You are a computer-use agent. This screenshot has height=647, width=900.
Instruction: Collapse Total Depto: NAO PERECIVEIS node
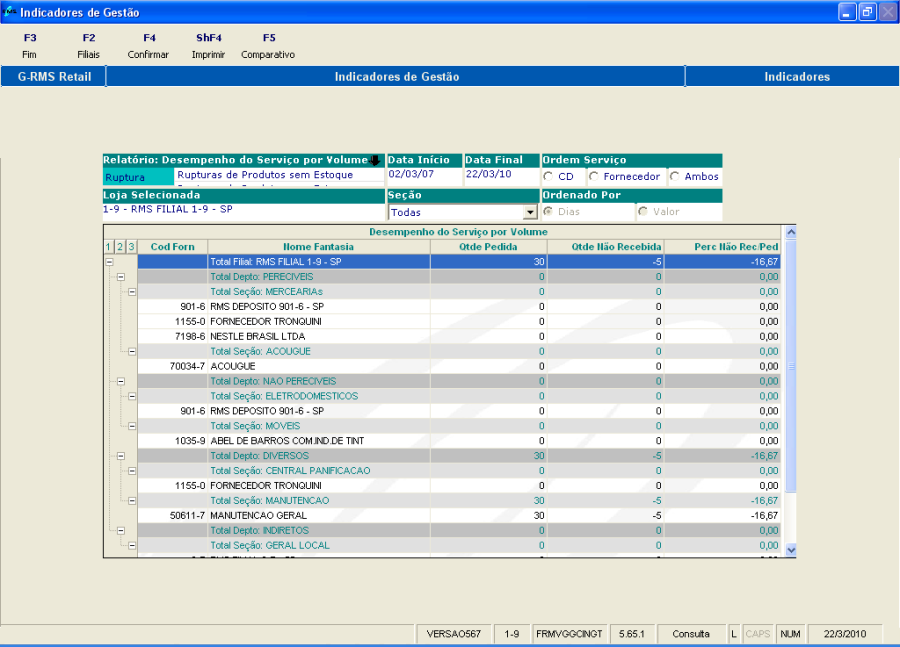pyautogui.click(x=121, y=381)
